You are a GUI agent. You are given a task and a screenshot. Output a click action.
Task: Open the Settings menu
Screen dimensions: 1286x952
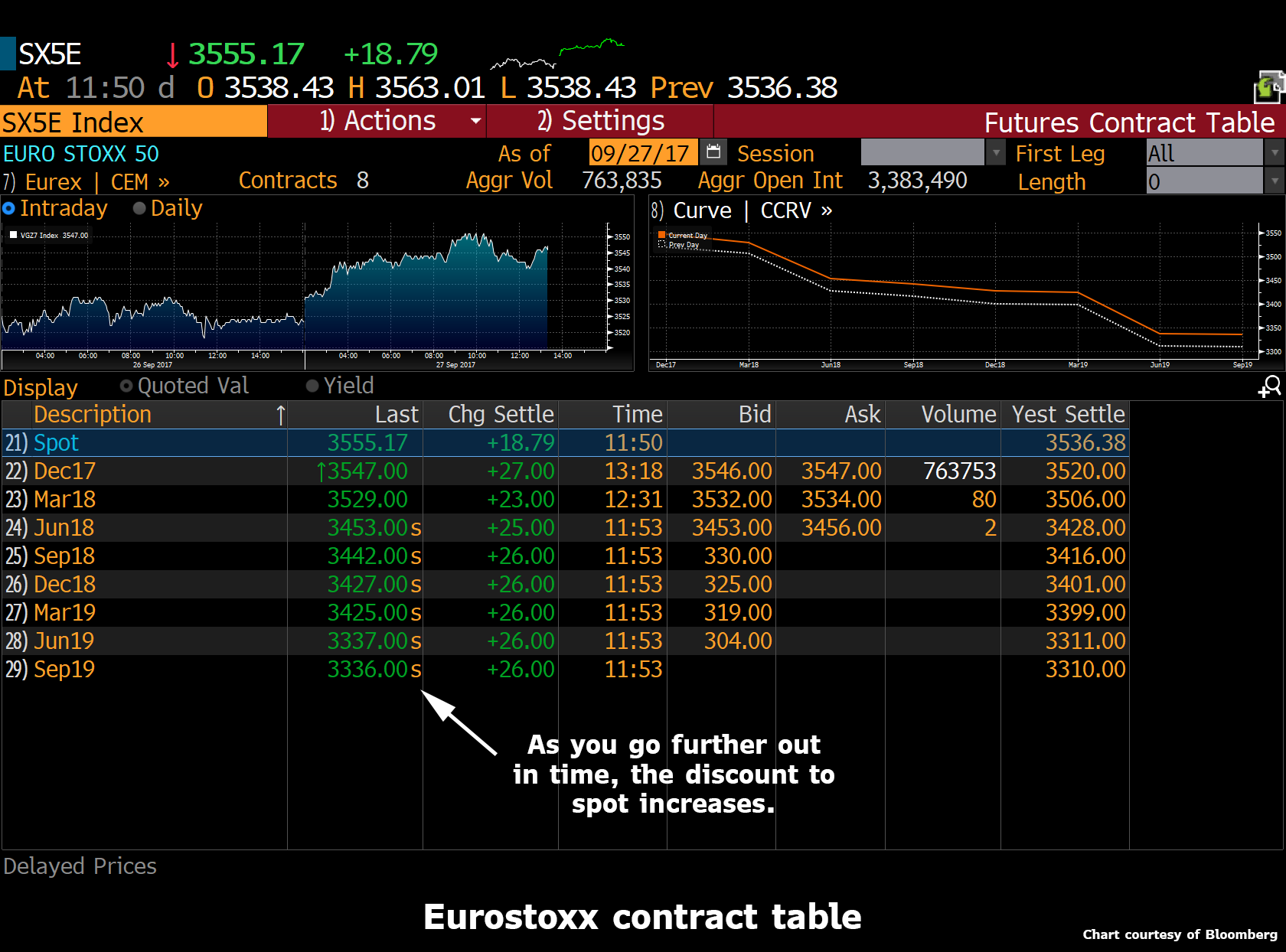[601, 121]
